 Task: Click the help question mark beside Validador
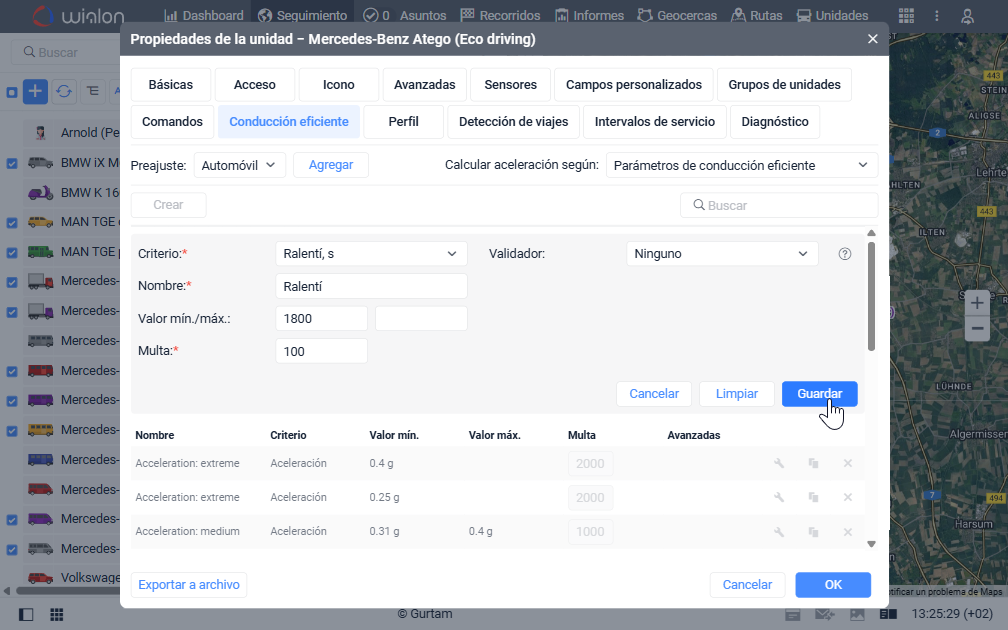tap(845, 254)
